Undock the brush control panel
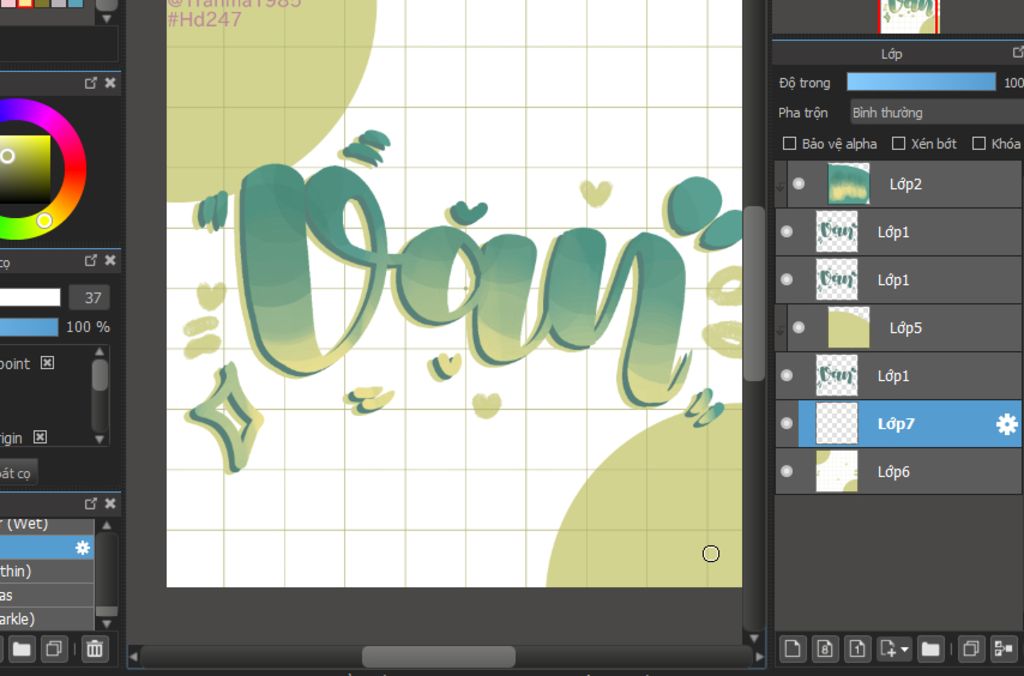 coord(91,261)
